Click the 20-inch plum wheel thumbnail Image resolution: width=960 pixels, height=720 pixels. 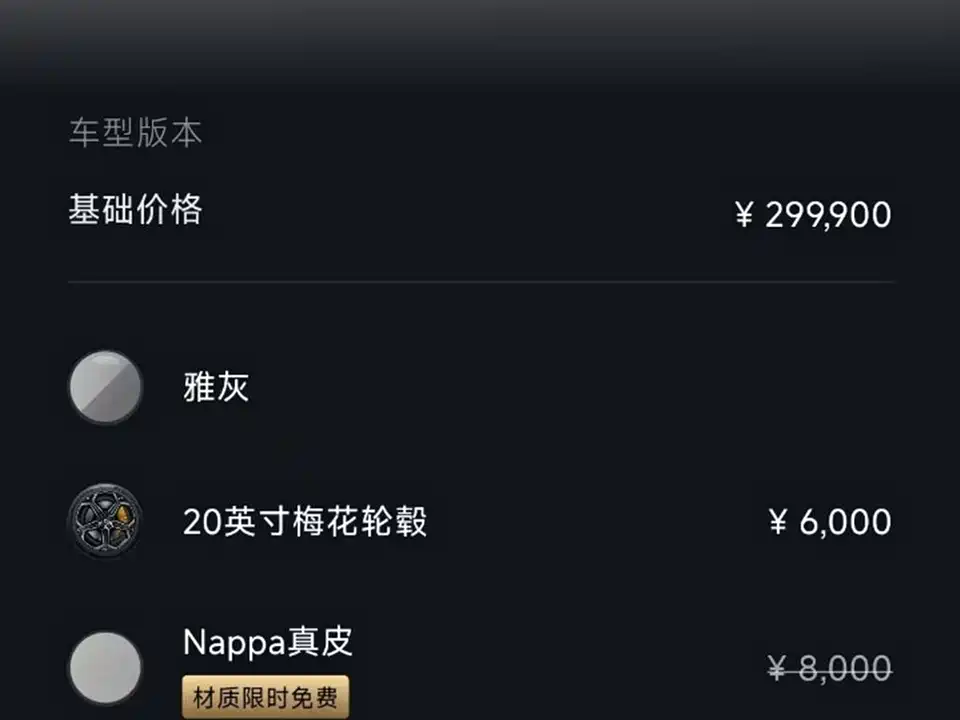point(105,521)
